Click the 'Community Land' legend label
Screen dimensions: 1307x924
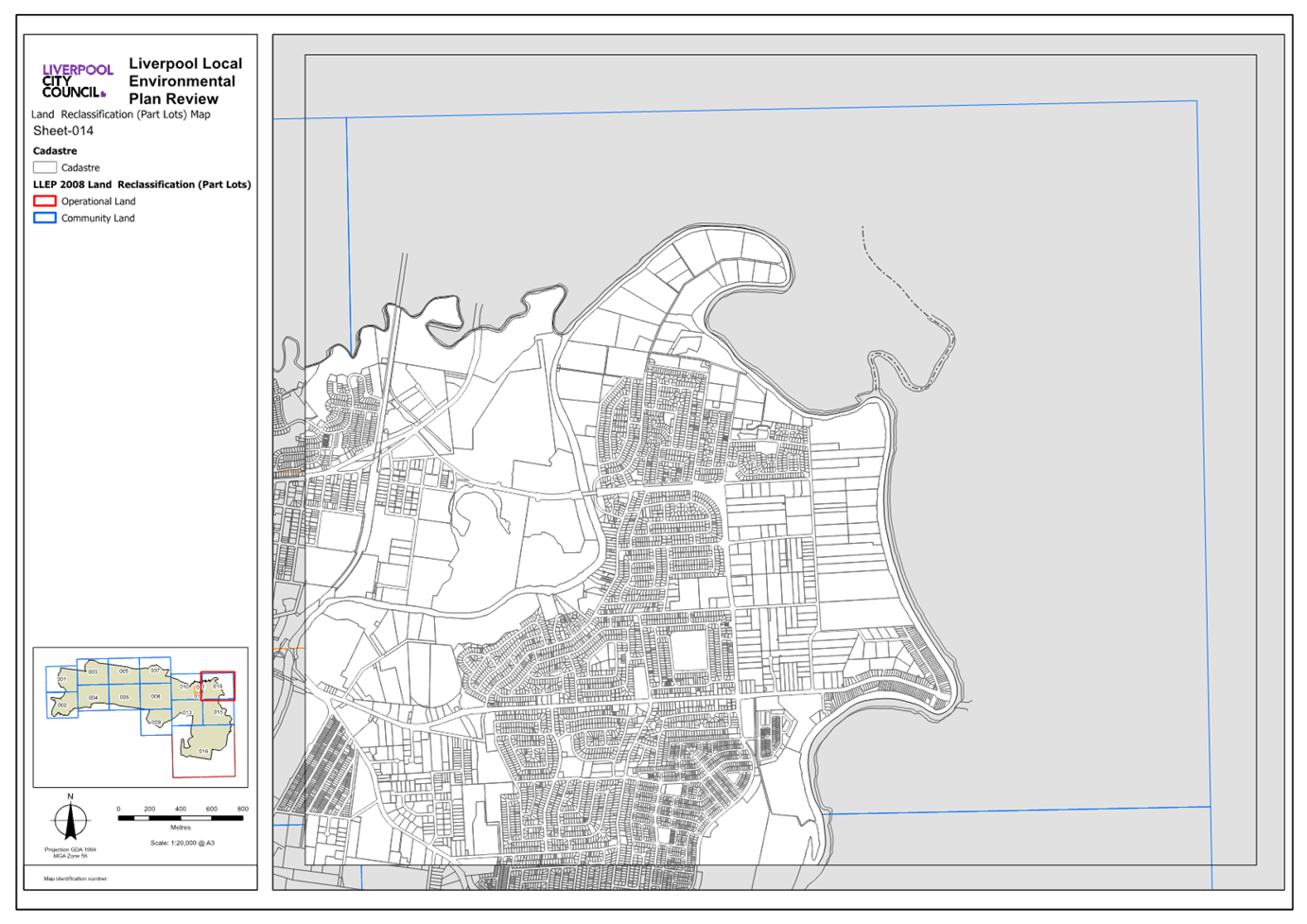[98, 218]
